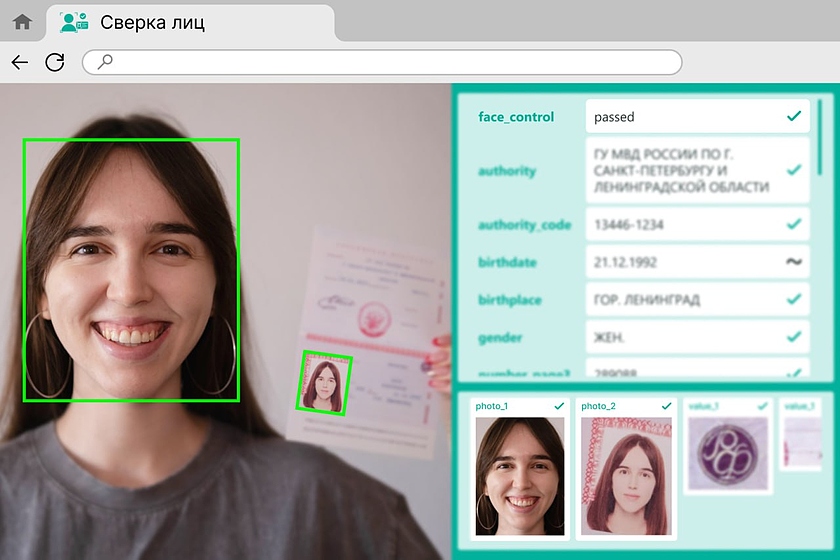Open the photo_1 selfie thumbnail
Viewport: 840px width, 560px height.
pyautogui.click(x=519, y=475)
